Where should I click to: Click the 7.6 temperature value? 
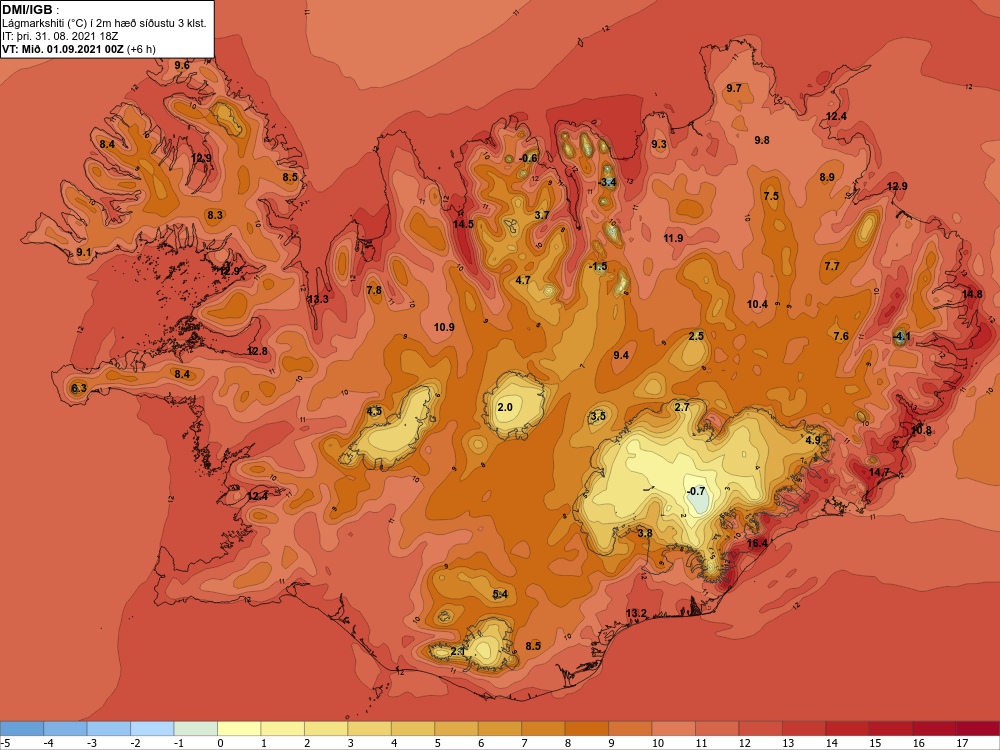click(841, 335)
